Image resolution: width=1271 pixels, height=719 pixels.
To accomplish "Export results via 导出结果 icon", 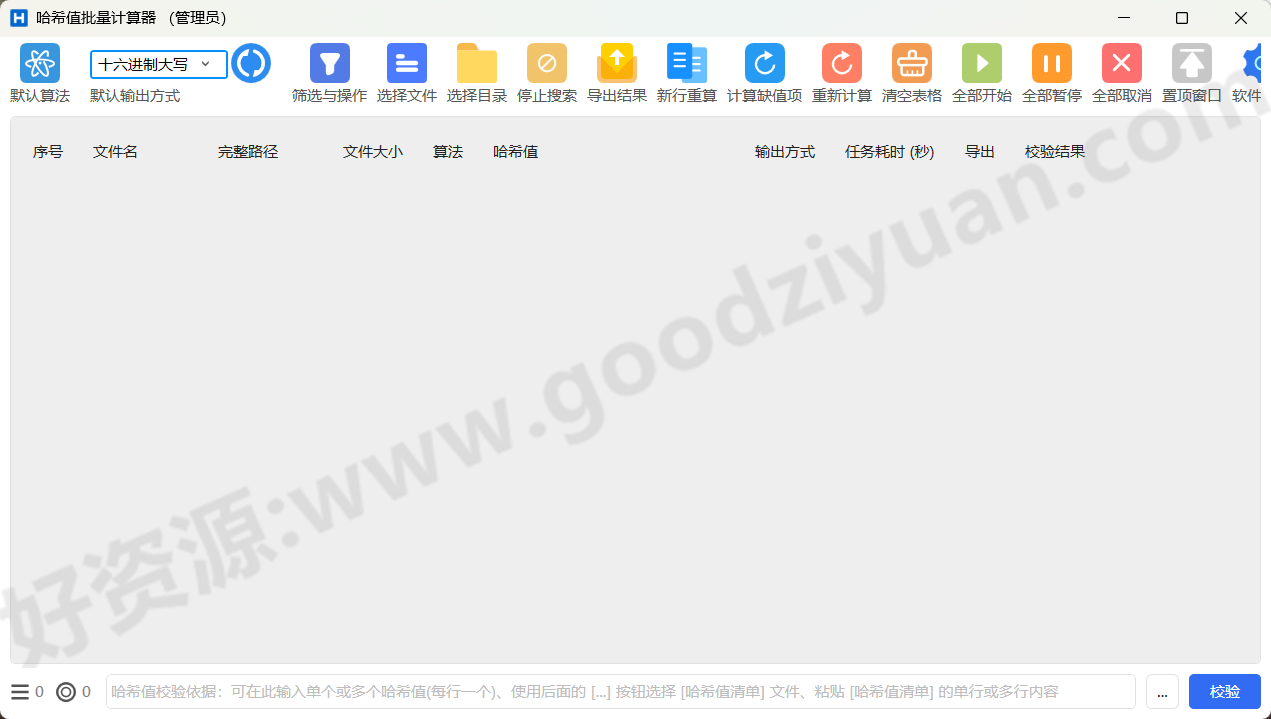I will tap(616, 63).
